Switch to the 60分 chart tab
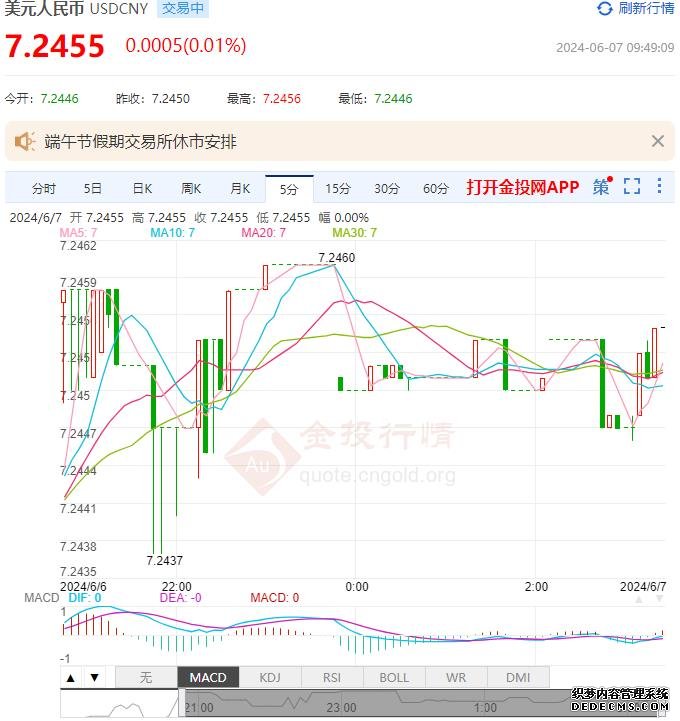680x721 pixels. [435, 189]
